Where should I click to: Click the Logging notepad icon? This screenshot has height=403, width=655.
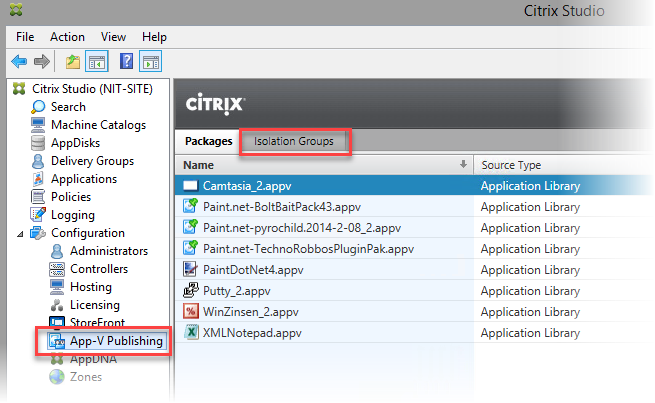38,215
